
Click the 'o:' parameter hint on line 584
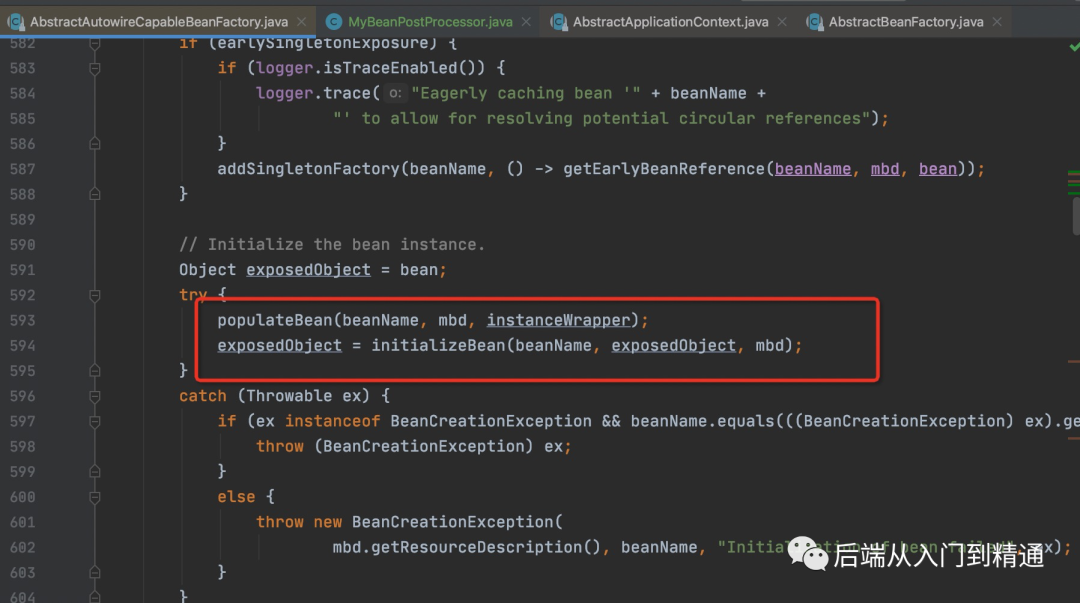pyautogui.click(x=395, y=93)
